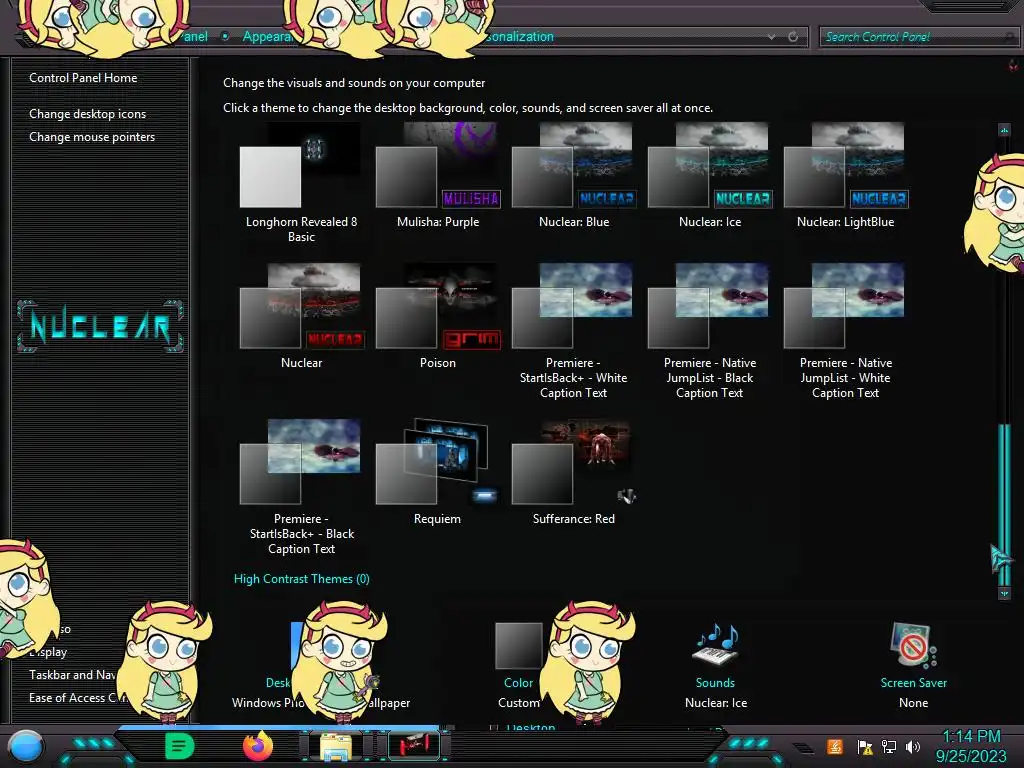Screen dimensions: 1024x768
Task: Choose the Nuclear: LightBlue theme
Action: click(846, 176)
